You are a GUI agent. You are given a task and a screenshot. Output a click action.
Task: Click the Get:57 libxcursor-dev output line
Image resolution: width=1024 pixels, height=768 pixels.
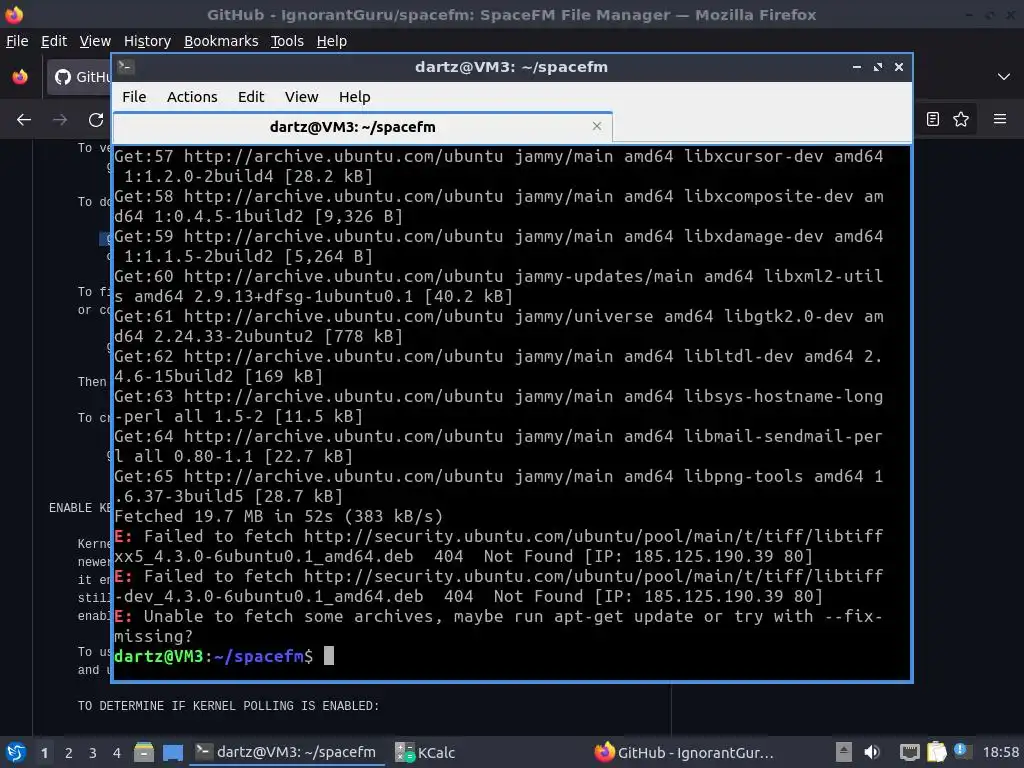pyautogui.click(x=498, y=166)
